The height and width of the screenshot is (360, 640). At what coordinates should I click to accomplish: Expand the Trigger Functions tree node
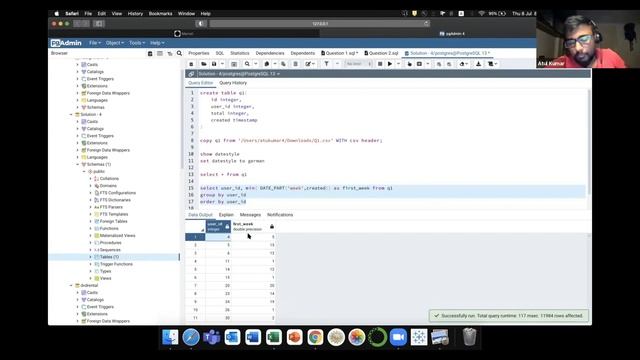(x=91, y=264)
